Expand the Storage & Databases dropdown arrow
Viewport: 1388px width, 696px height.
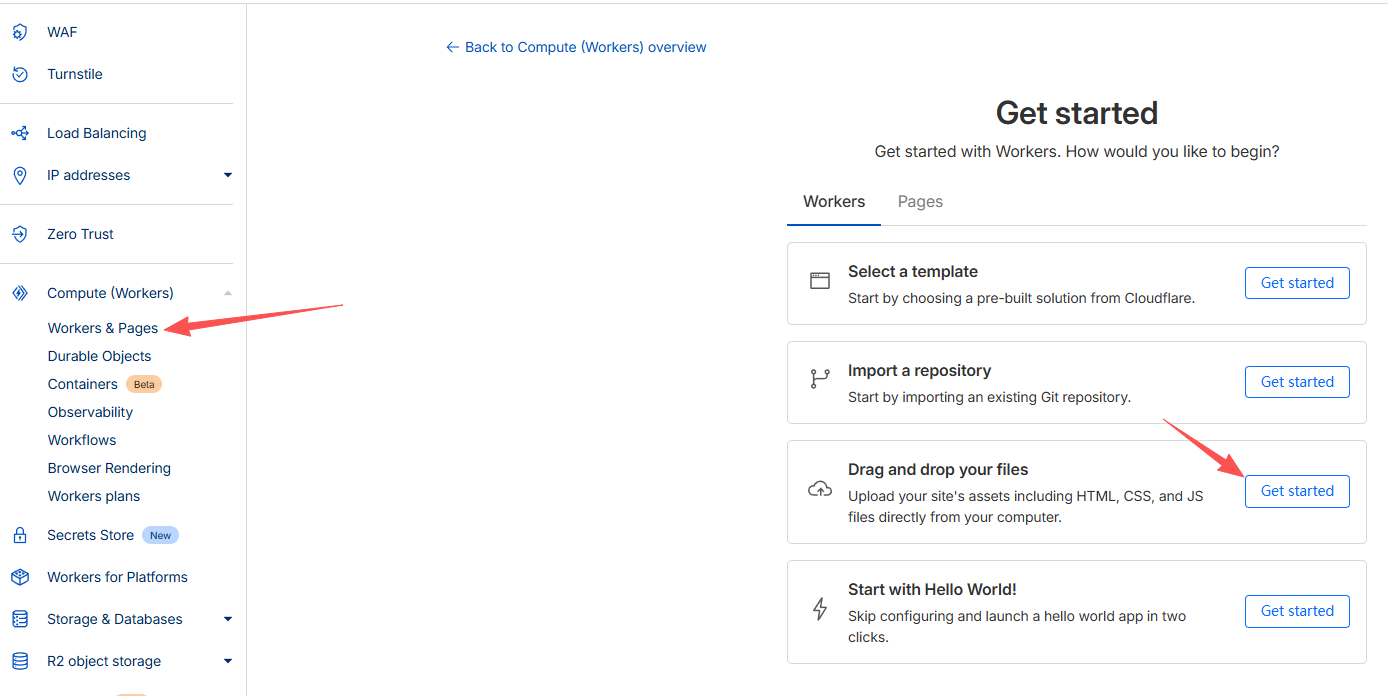click(x=228, y=619)
